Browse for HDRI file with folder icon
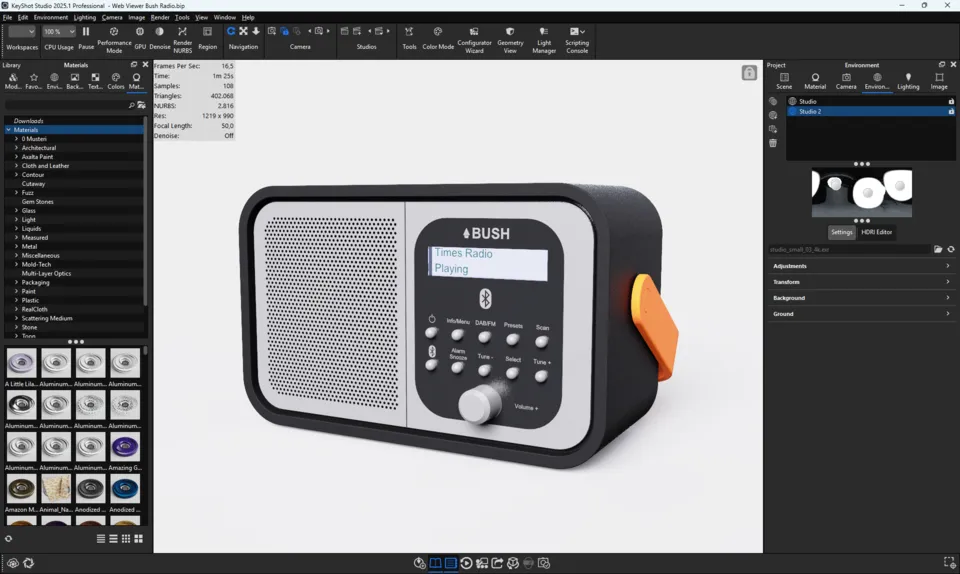 pos(938,249)
